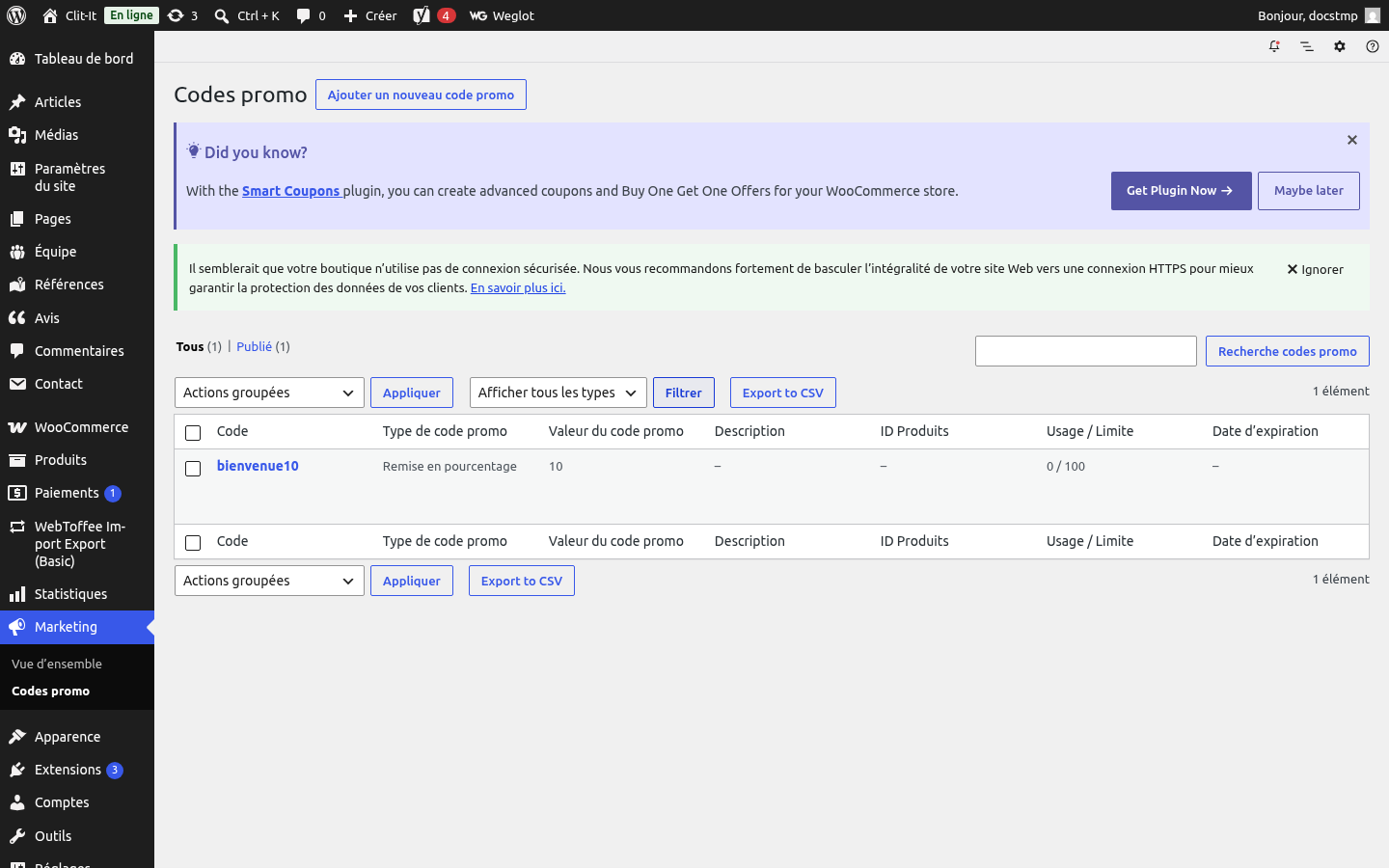1389x868 pixels.
Task: Focus the coupon search input field
Action: coord(1086,351)
